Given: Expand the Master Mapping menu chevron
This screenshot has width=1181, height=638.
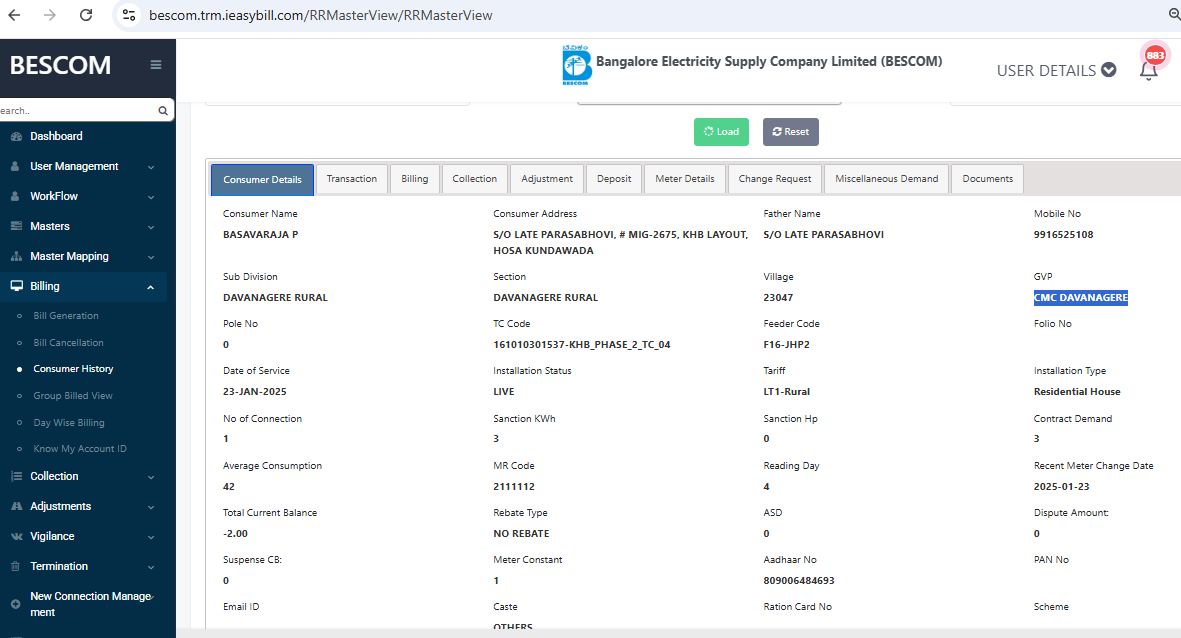Looking at the screenshot, I should pos(151,258).
